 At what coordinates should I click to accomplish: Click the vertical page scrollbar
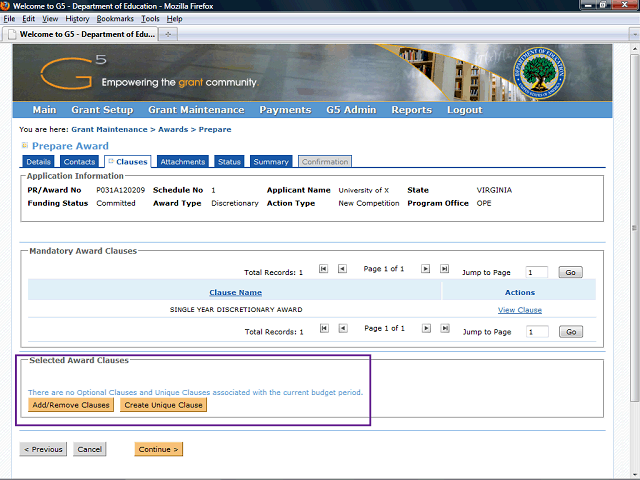(x=634, y=227)
